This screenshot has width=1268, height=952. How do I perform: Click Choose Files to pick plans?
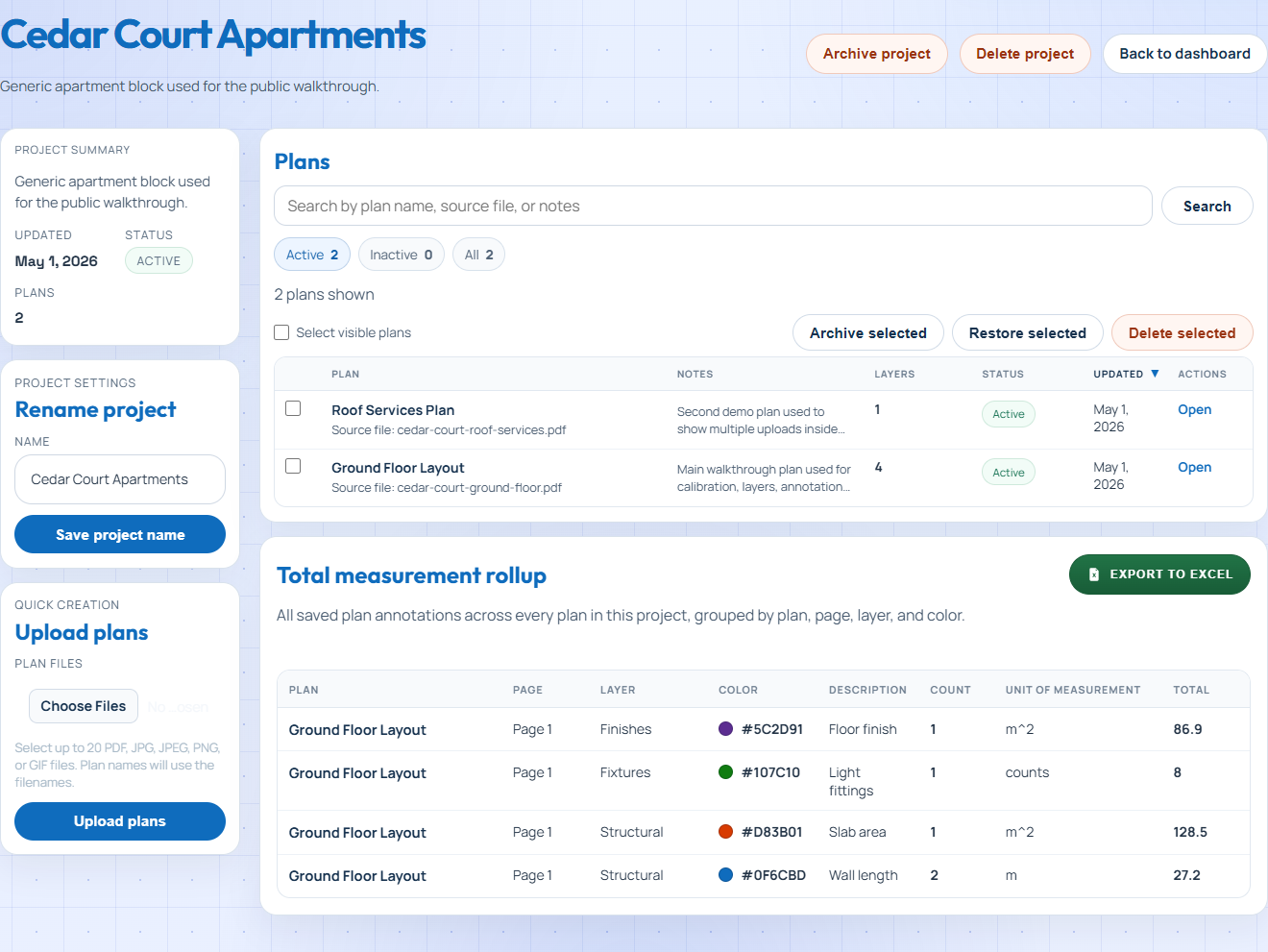click(x=84, y=706)
